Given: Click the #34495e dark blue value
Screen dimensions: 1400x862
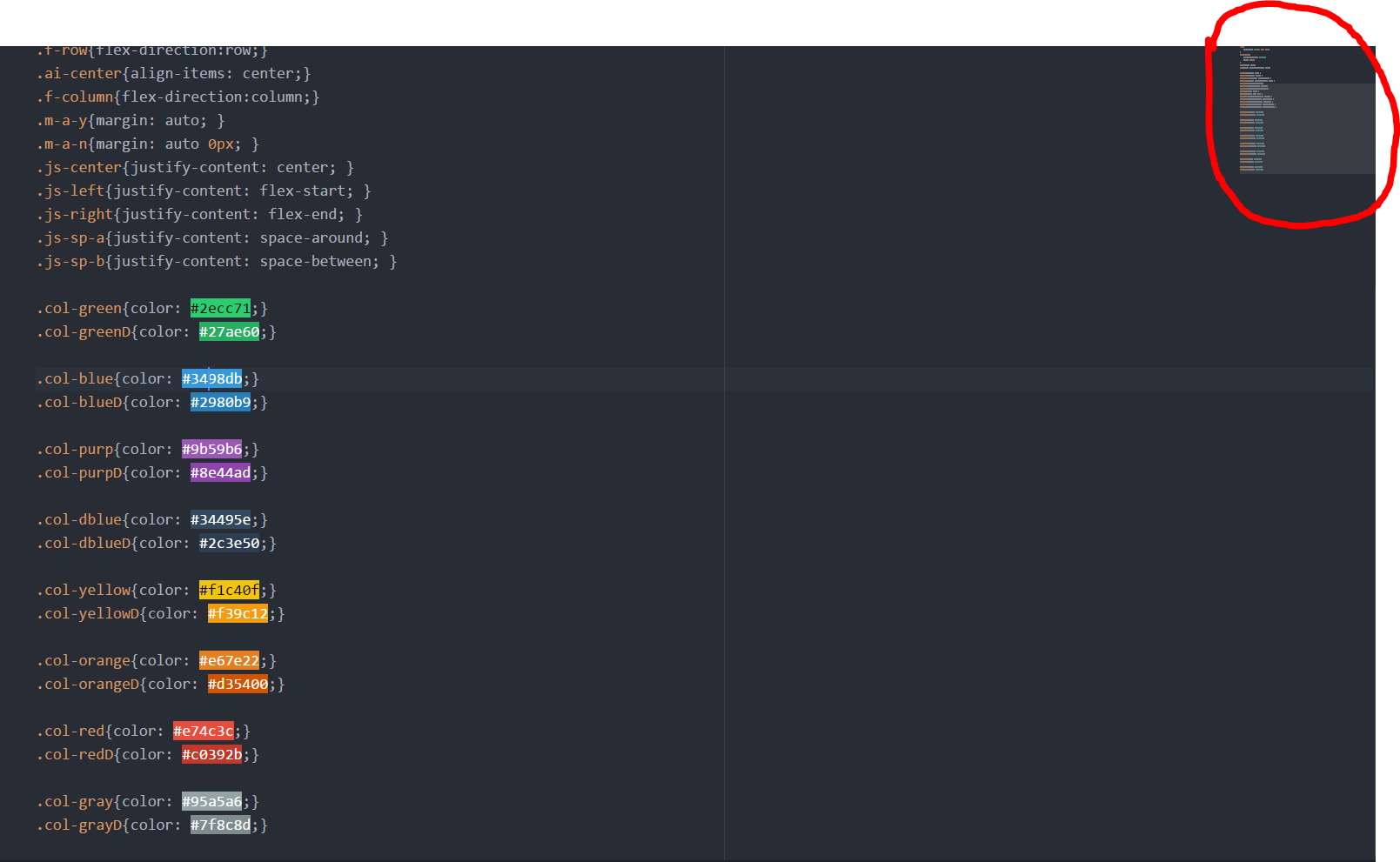Looking at the screenshot, I should pyautogui.click(x=220, y=519).
